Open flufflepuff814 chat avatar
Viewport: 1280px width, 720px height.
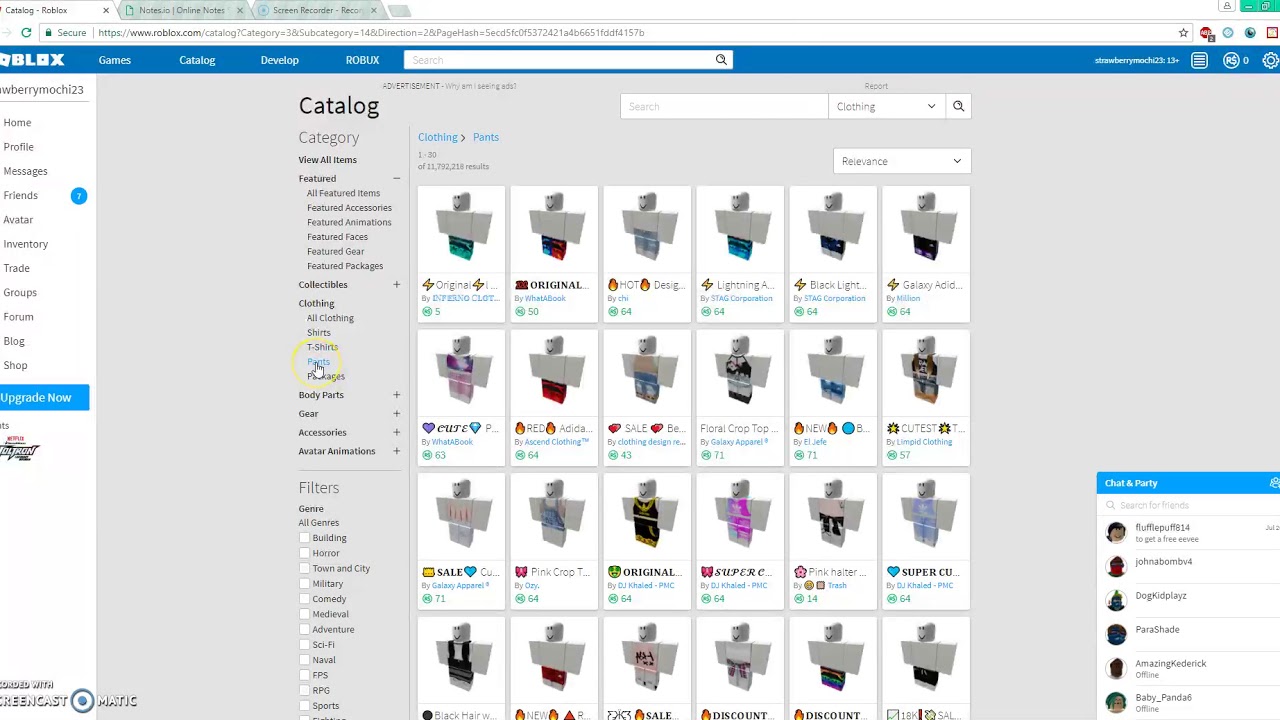click(1116, 532)
